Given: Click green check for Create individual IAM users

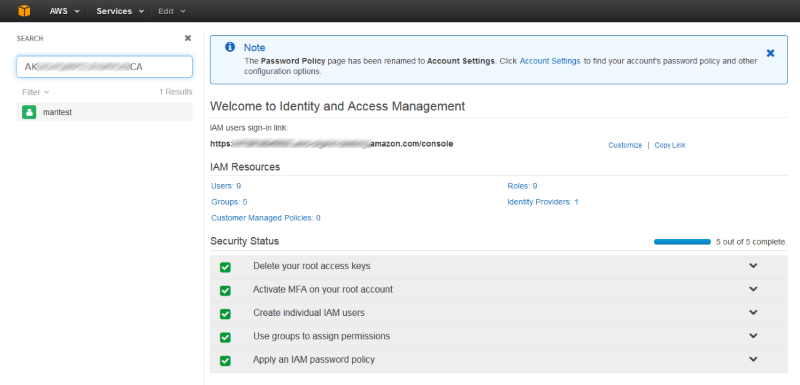Looking at the screenshot, I should (225, 314).
